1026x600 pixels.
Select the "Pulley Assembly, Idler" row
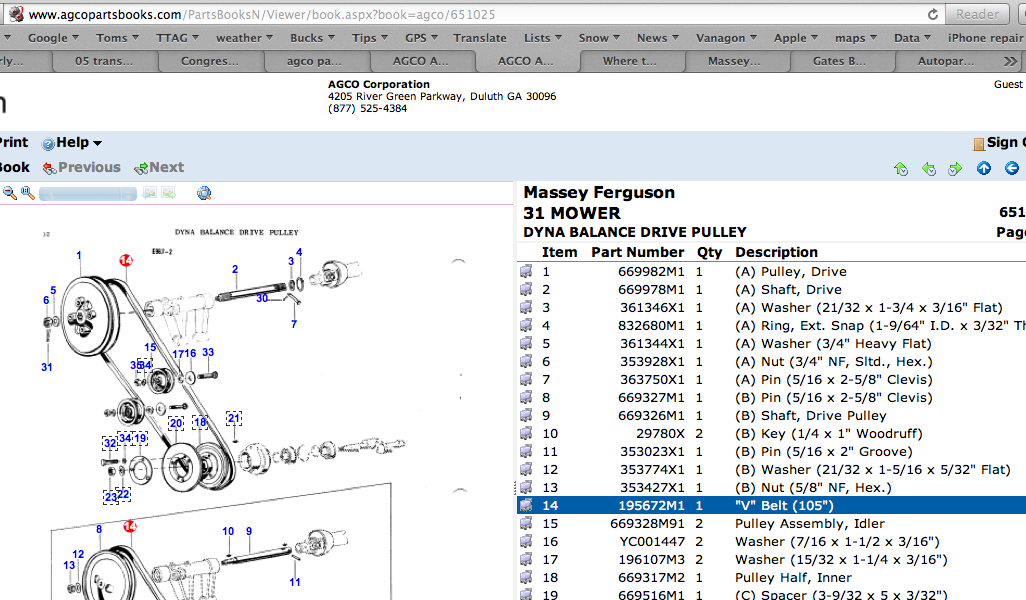pos(772,523)
